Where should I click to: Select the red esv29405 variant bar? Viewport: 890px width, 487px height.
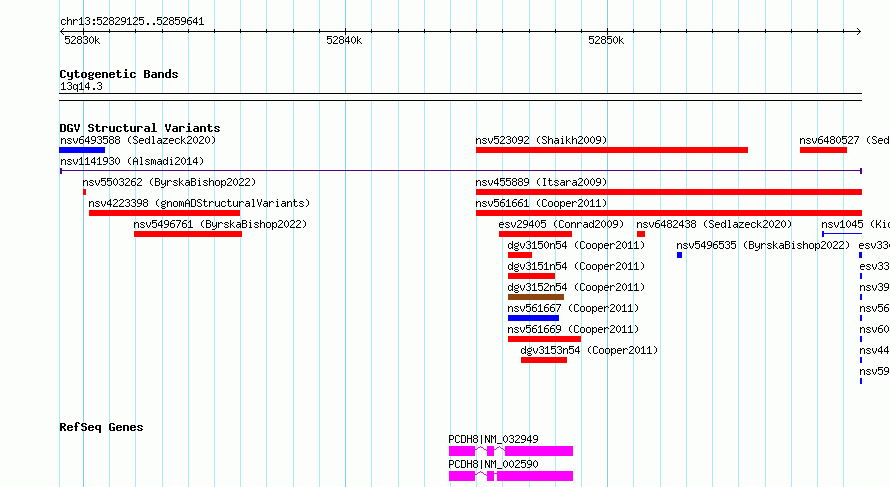pyautogui.click(x=535, y=234)
